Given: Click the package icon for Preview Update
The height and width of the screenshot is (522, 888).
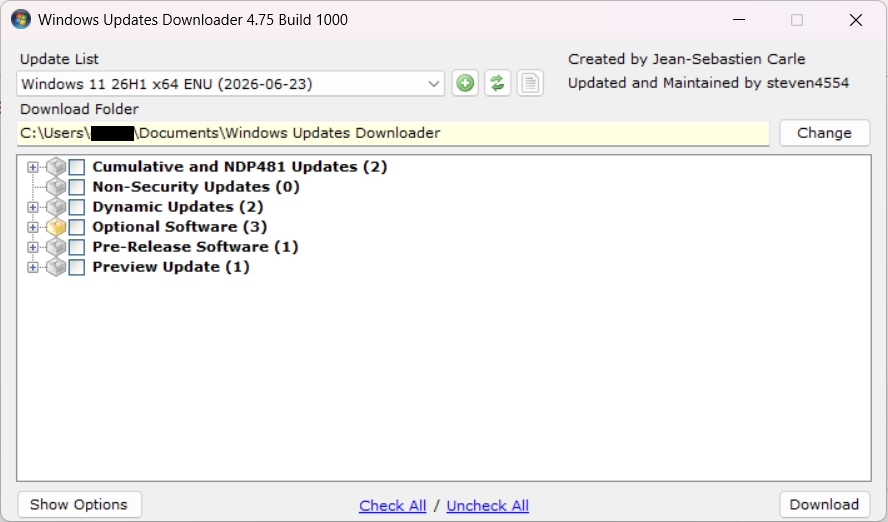Looking at the screenshot, I should (56, 267).
